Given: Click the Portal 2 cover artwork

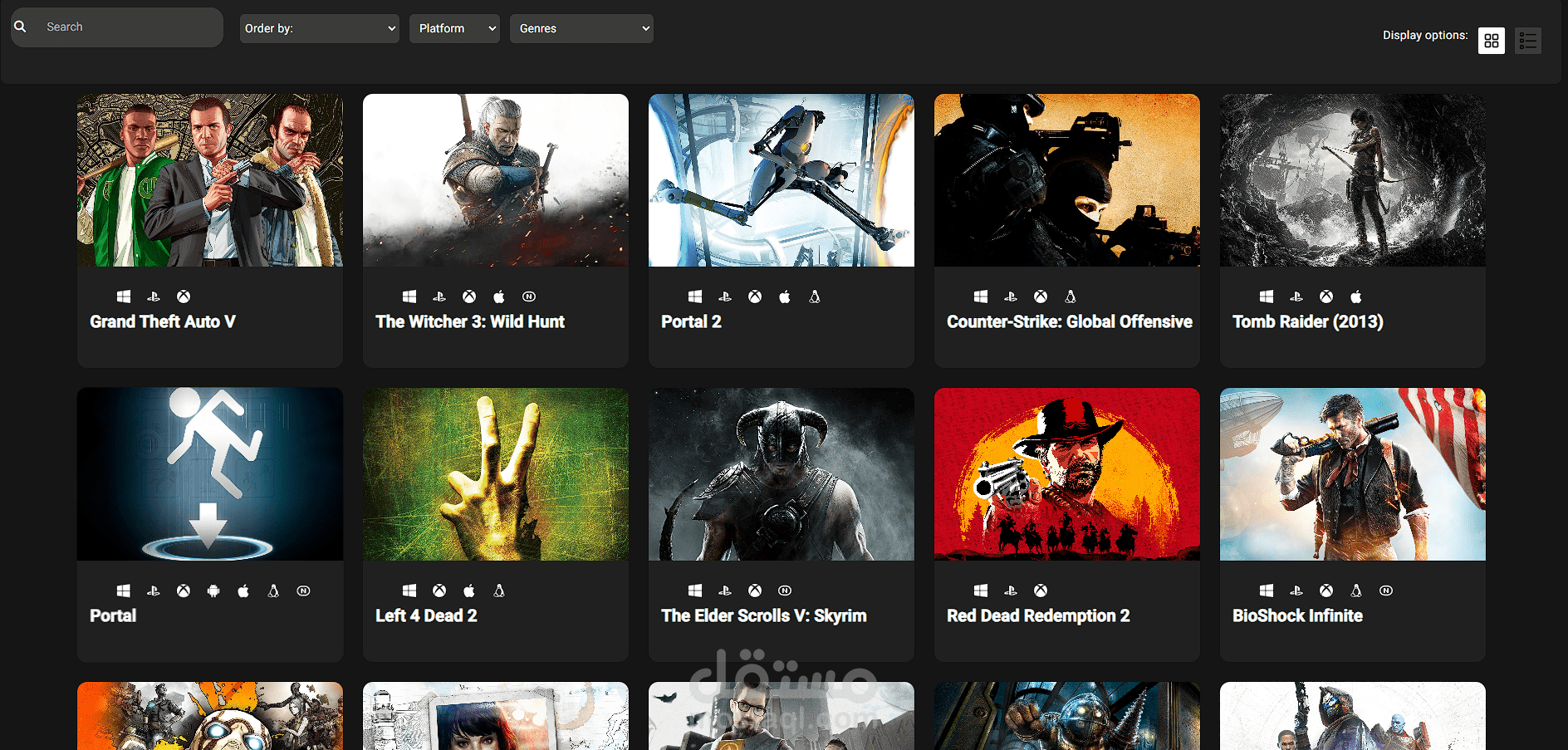Looking at the screenshot, I should point(782,180).
